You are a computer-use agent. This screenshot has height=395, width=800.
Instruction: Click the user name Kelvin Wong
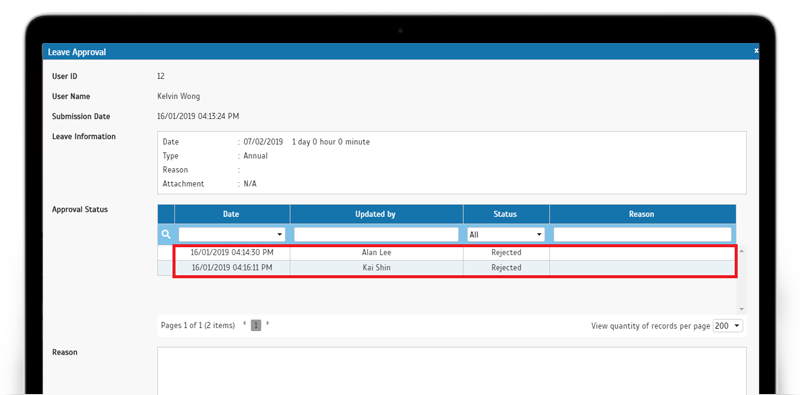tap(179, 96)
